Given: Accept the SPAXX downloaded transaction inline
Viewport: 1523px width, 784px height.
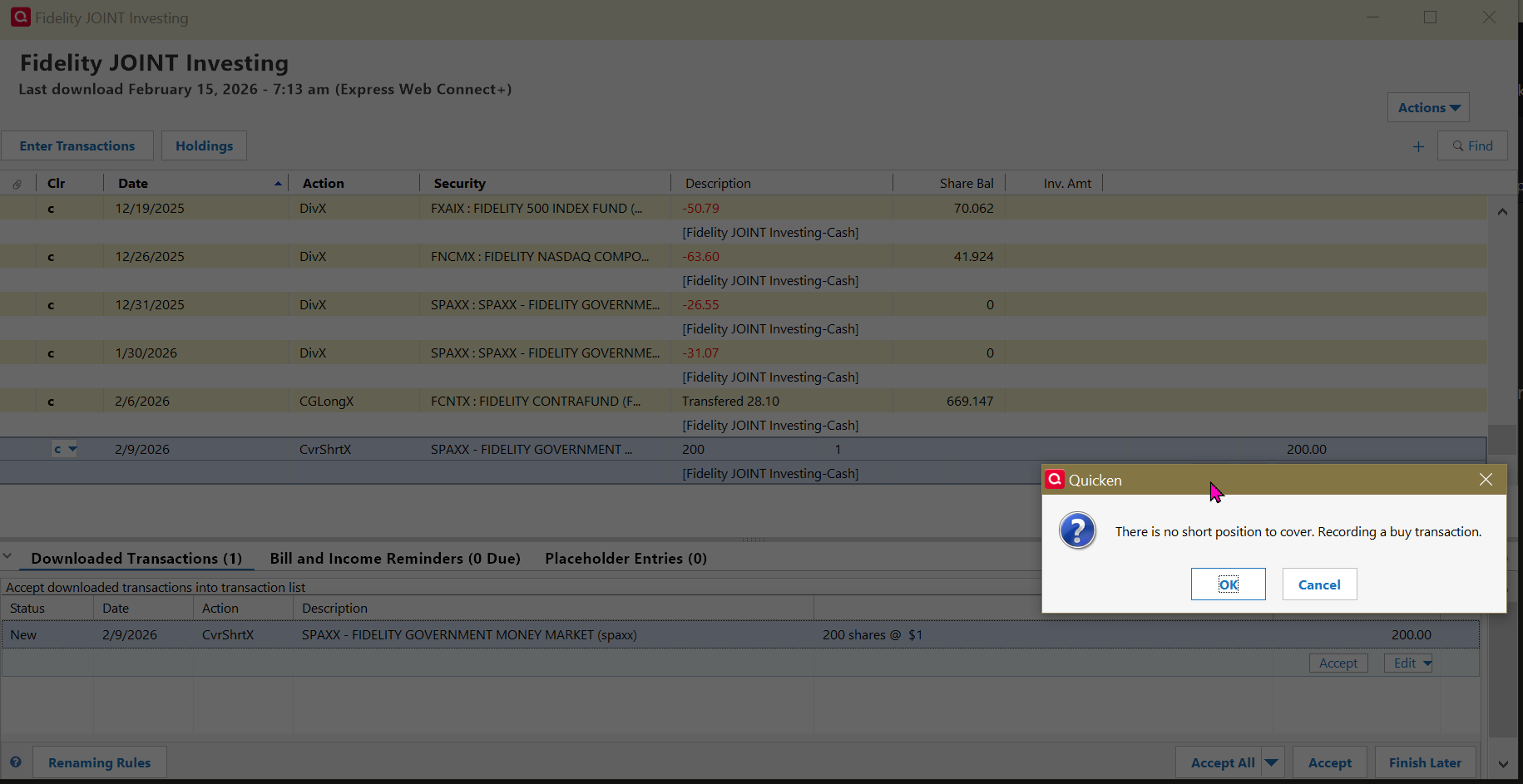Looking at the screenshot, I should [x=1338, y=663].
